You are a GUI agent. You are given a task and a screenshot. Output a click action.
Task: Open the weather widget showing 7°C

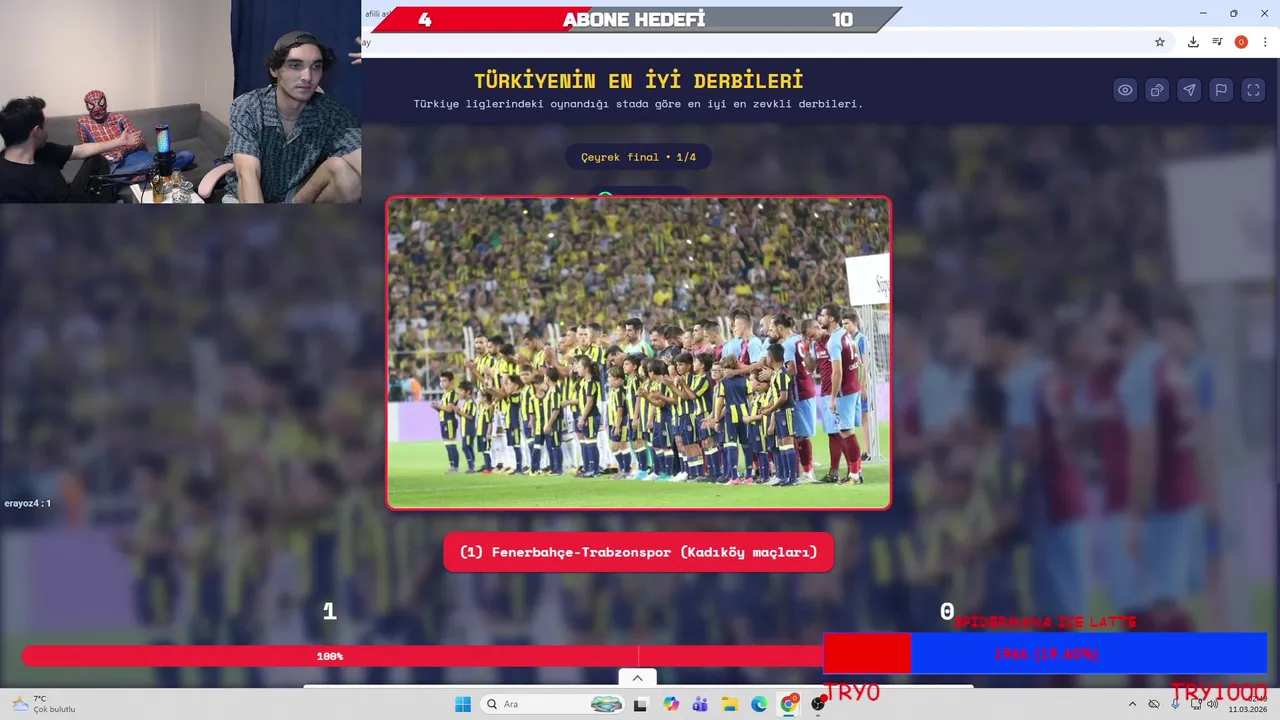click(x=44, y=704)
